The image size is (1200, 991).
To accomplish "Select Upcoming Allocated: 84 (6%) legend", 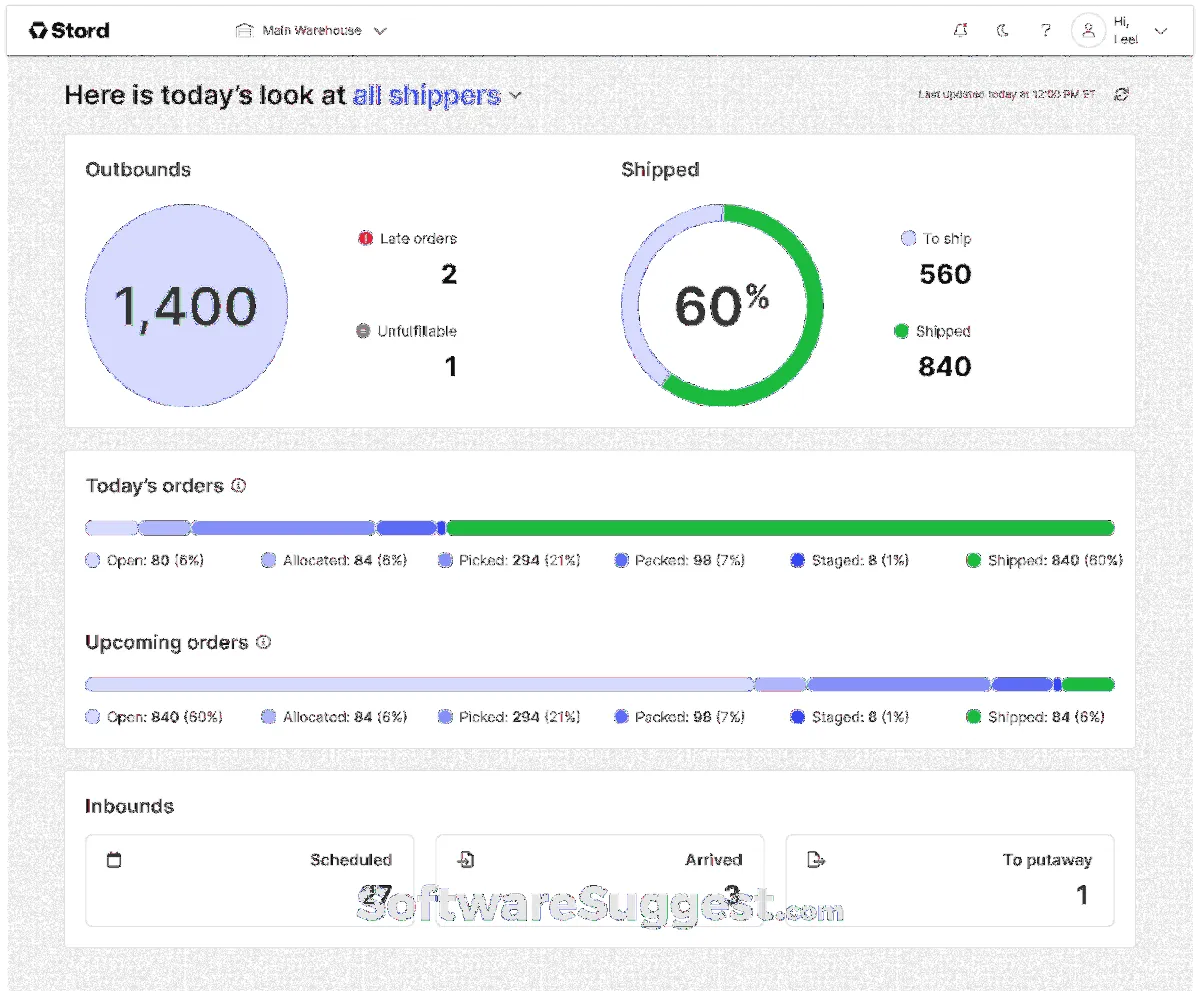I will tap(334, 717).
